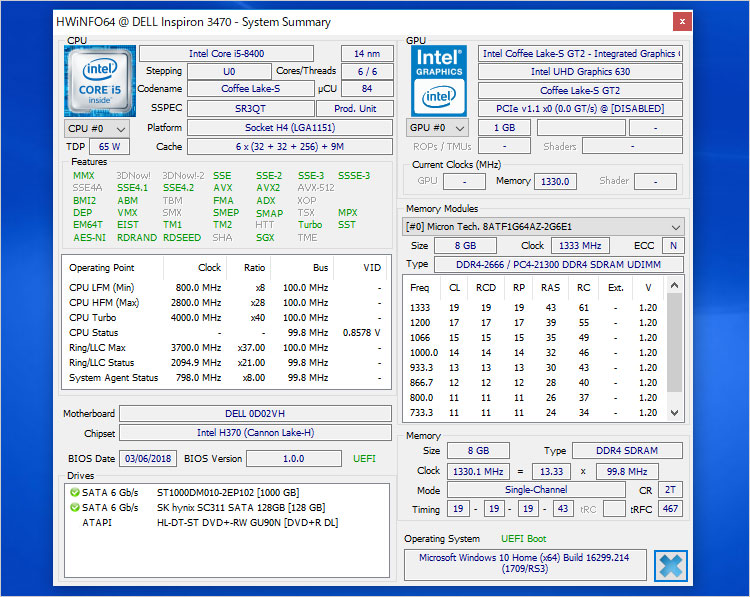The height and width of the screenshot is (597, 750).
Task: Click the green status icon for SK hynix drive
Action: coord(75,507)
